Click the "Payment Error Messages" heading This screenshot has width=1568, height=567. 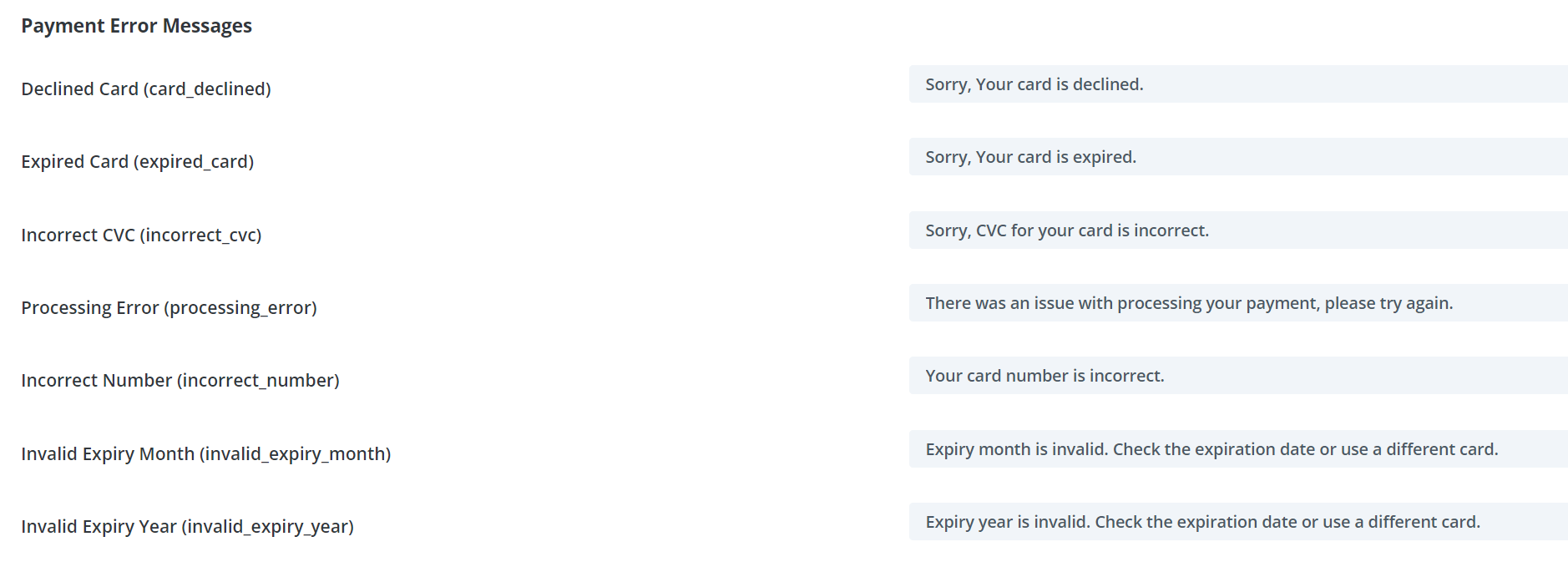(x=136, y=25)
